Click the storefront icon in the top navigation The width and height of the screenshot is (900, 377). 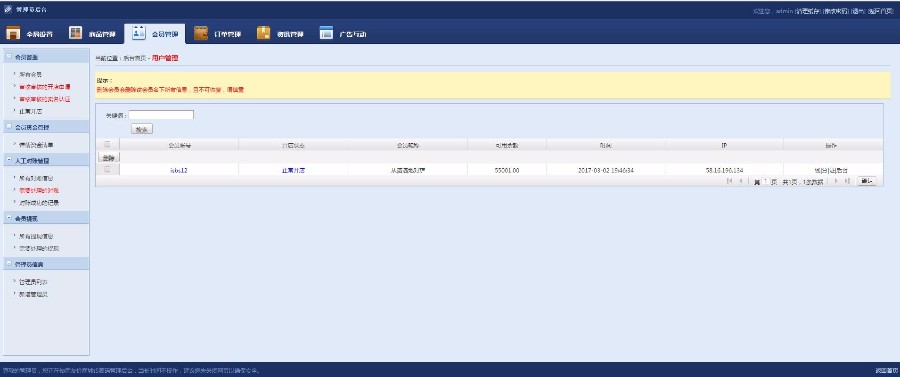(13, 33)
